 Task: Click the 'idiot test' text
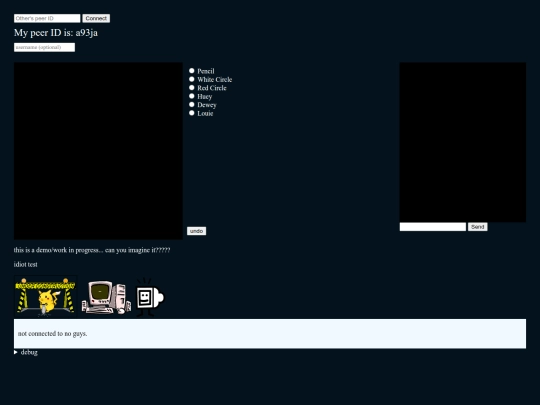(25, 264)
